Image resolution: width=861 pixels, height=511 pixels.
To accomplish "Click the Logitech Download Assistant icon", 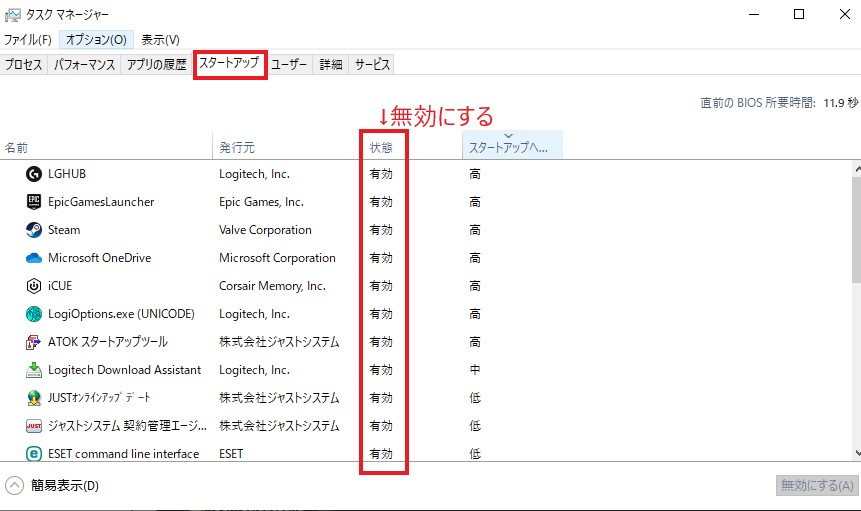I will coord(34,370).
